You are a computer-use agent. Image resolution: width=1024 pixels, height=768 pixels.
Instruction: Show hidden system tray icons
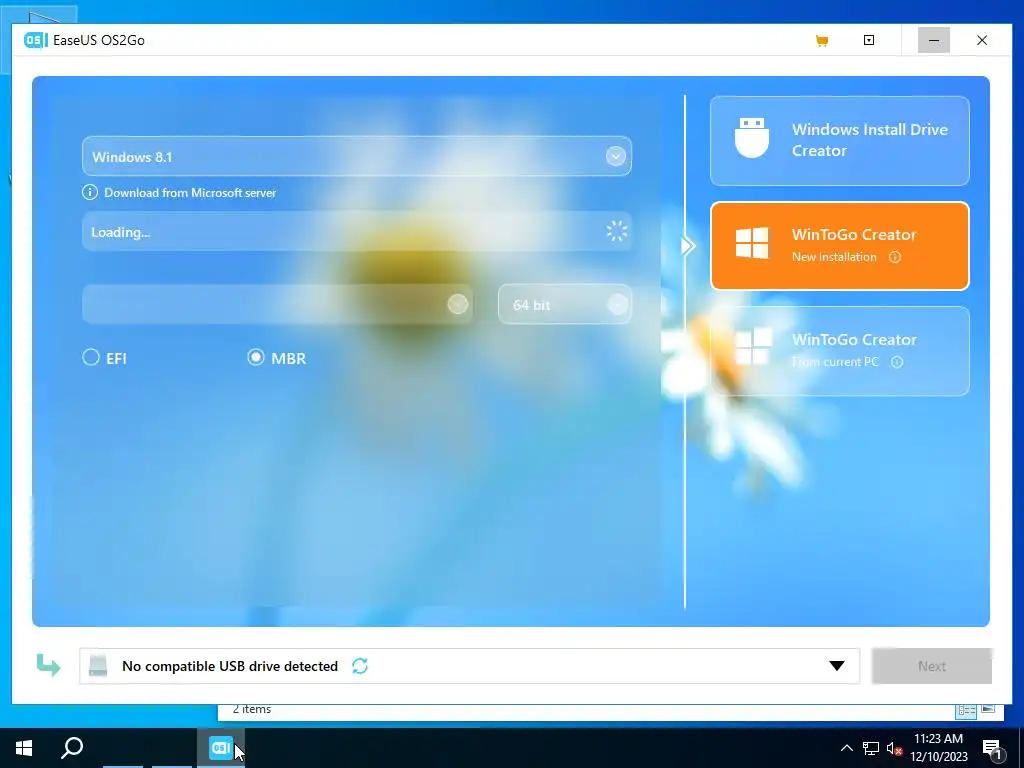pos(846,748)
